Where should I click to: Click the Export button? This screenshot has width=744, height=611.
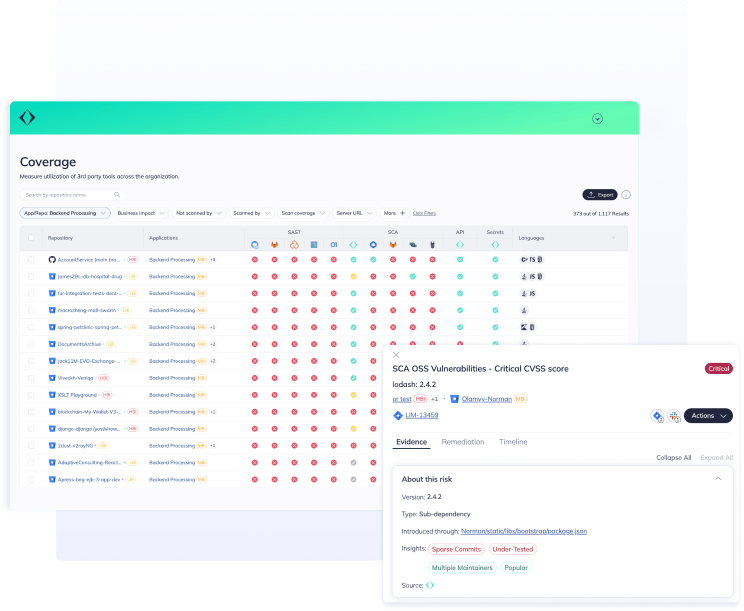(600, 195)
